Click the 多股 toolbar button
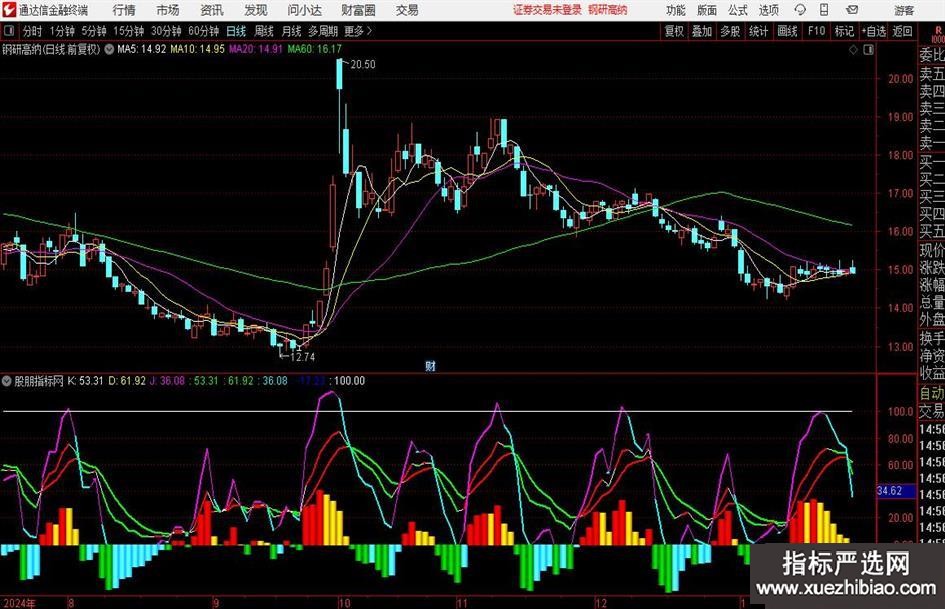 coord(730,31)
